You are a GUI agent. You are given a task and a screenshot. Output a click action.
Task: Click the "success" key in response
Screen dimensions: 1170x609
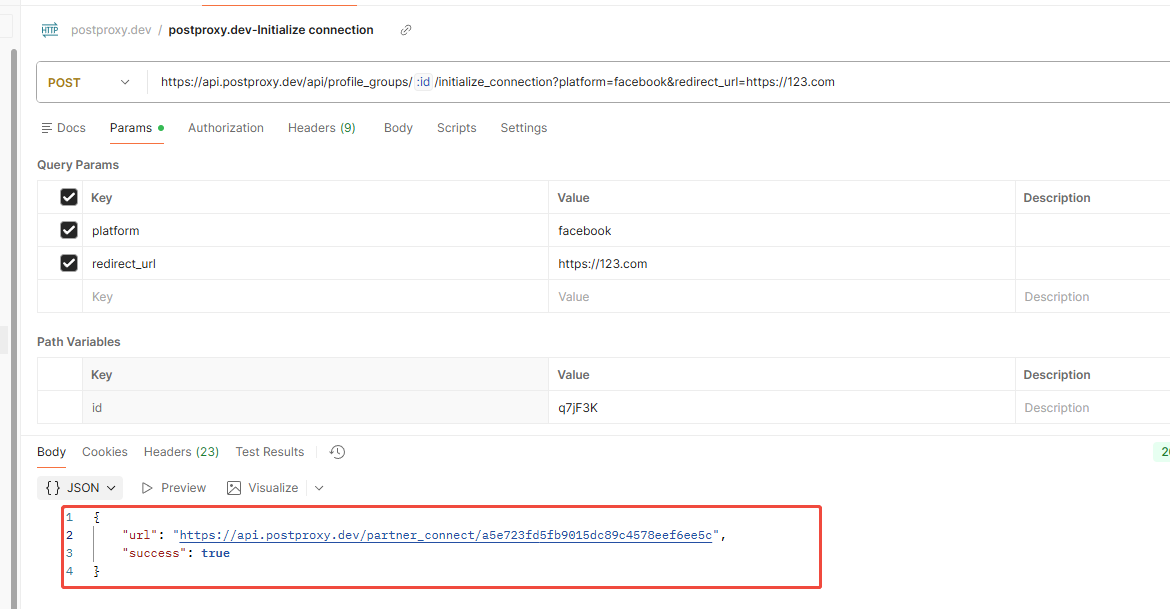point(154,553)
